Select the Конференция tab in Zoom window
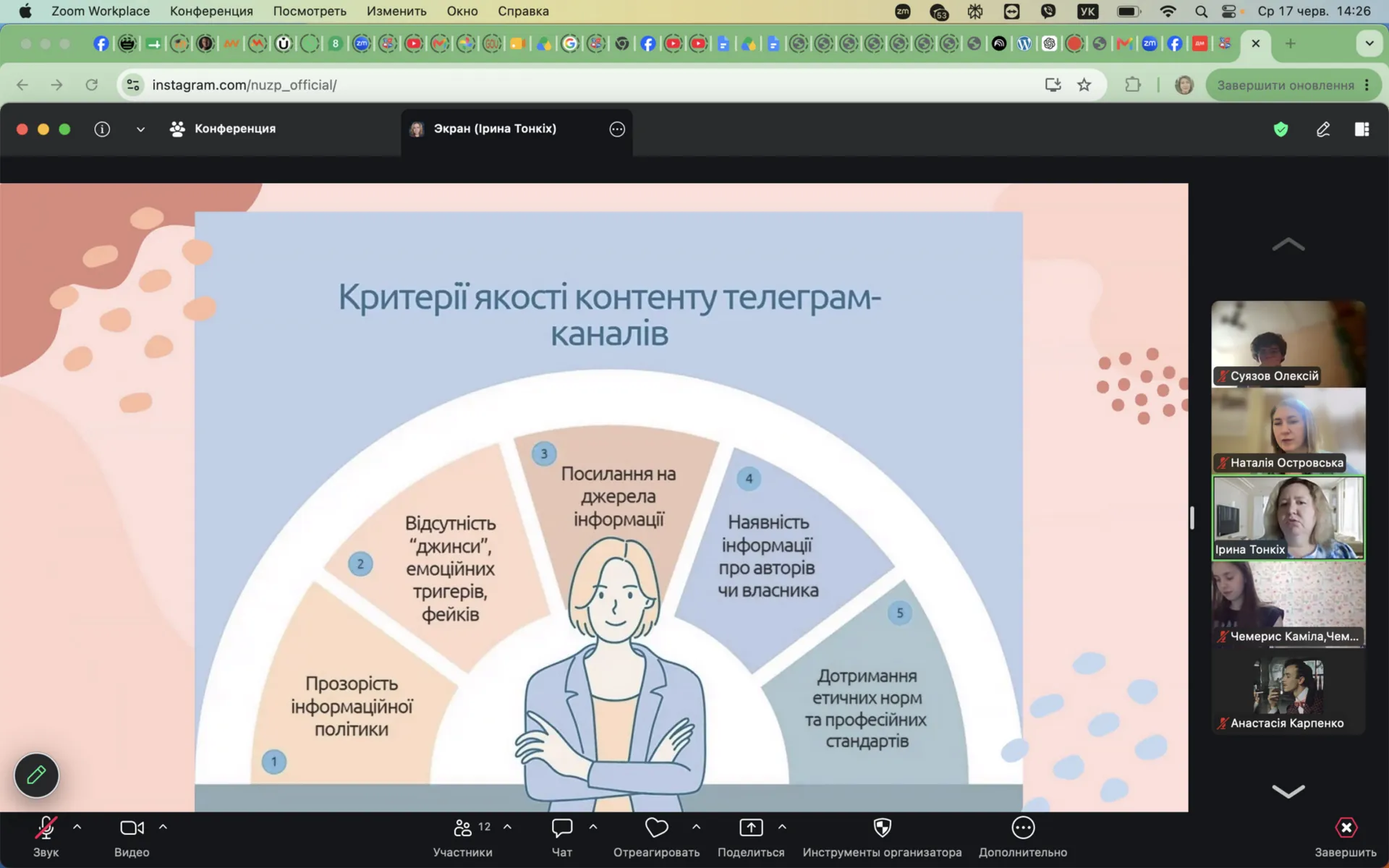 [223, 129]
